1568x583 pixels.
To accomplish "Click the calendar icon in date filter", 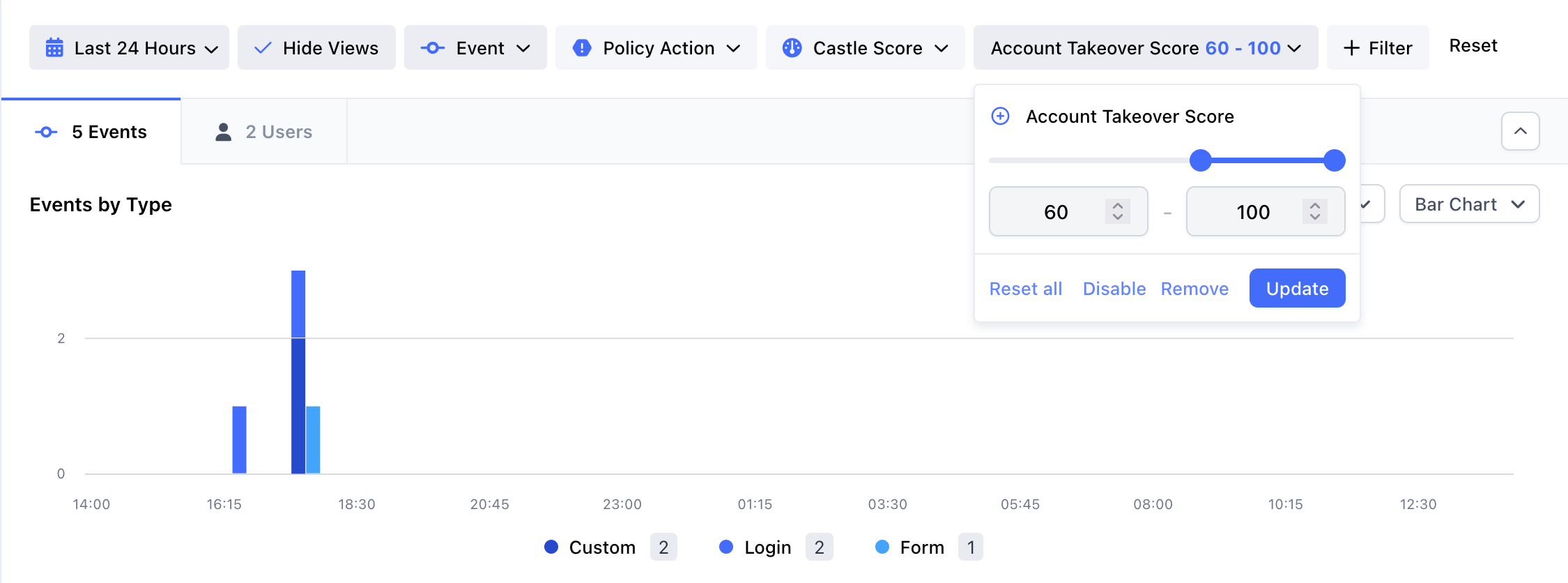I will [x=54, y=48].
